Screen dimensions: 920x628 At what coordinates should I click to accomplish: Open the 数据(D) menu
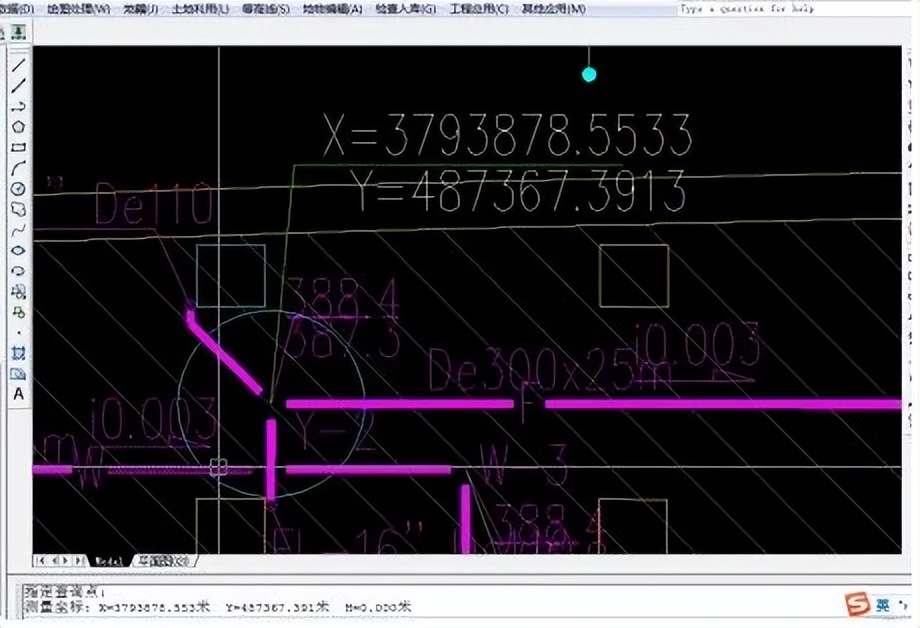click(x=16, y=9)
